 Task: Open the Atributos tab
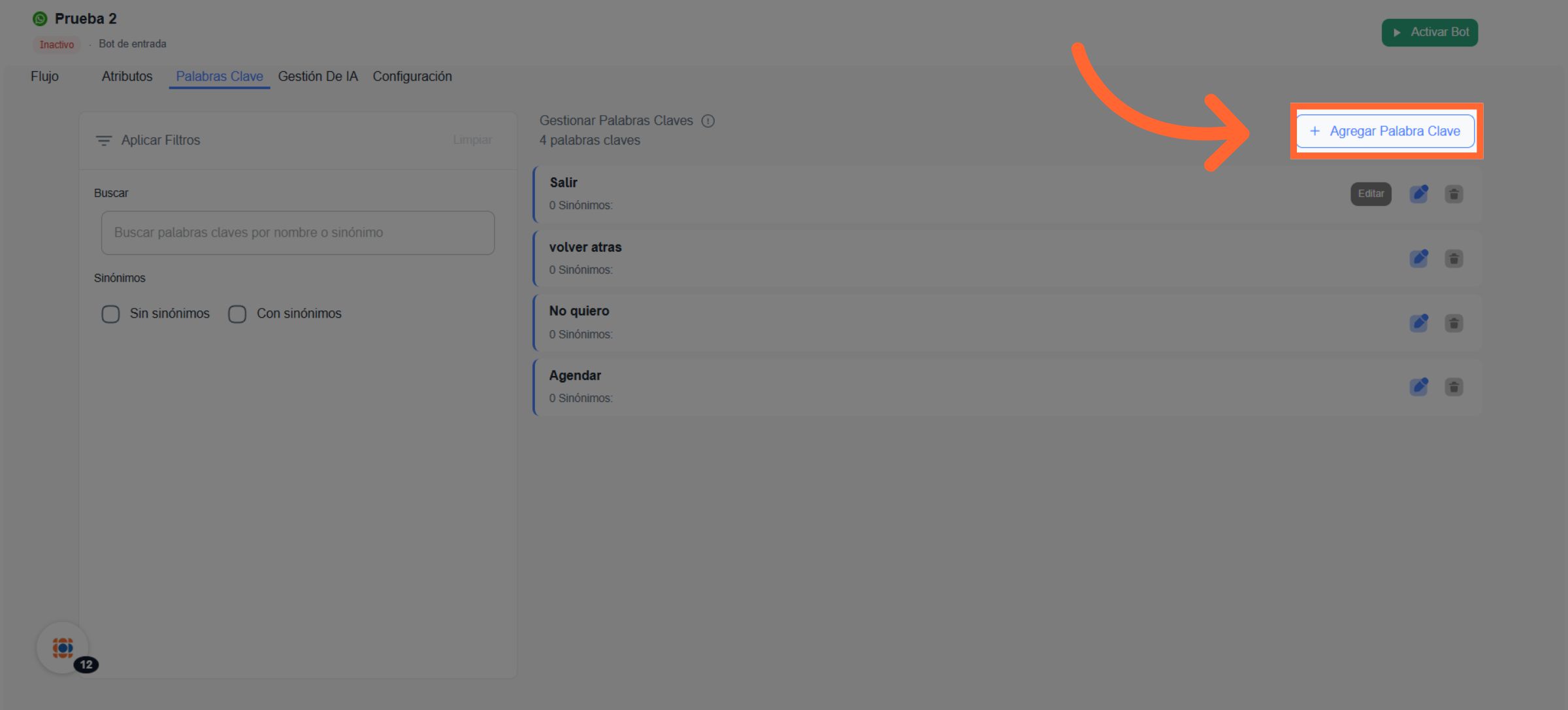click(127, 76)
